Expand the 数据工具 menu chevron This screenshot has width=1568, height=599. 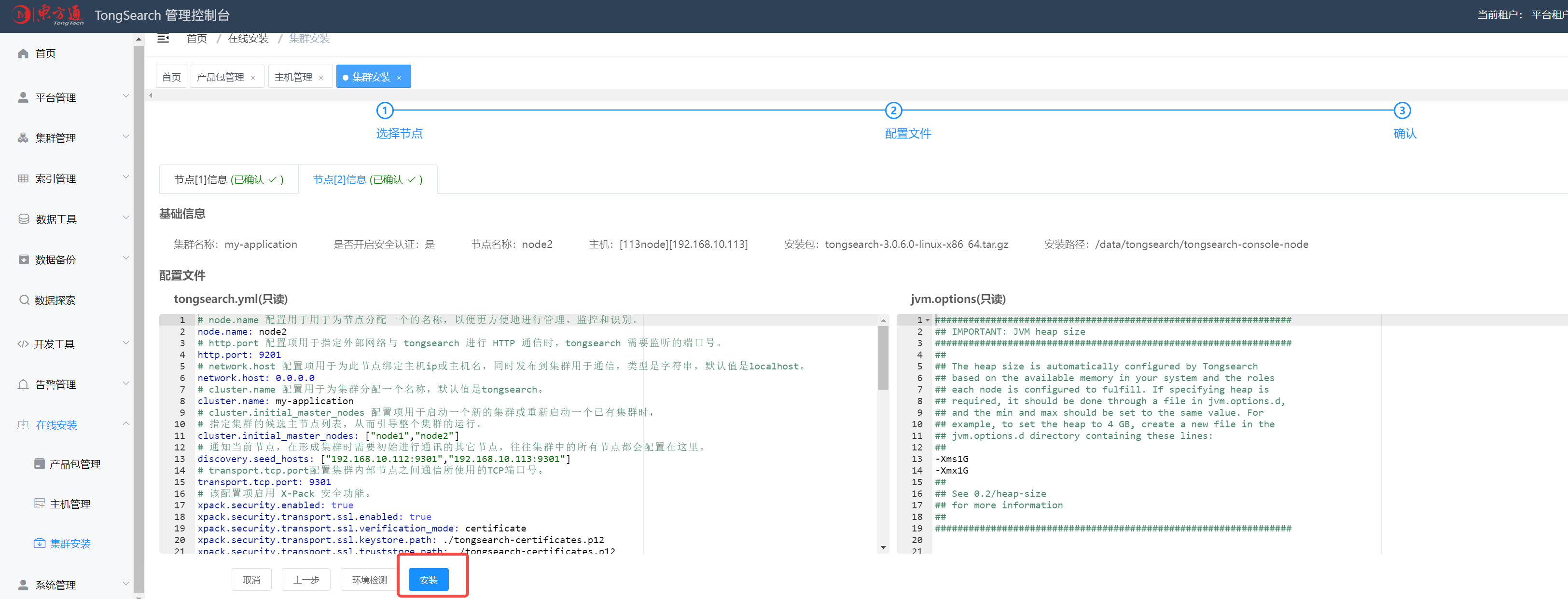click(x=126, y=218)
